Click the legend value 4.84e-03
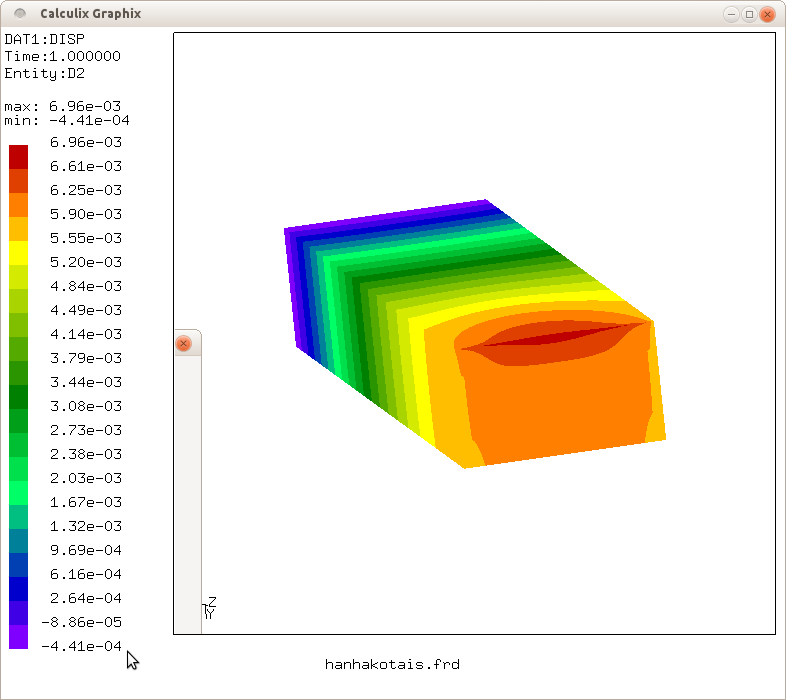Image resolution: width=786 pixels, height=700 pixels. pos(86,286)
